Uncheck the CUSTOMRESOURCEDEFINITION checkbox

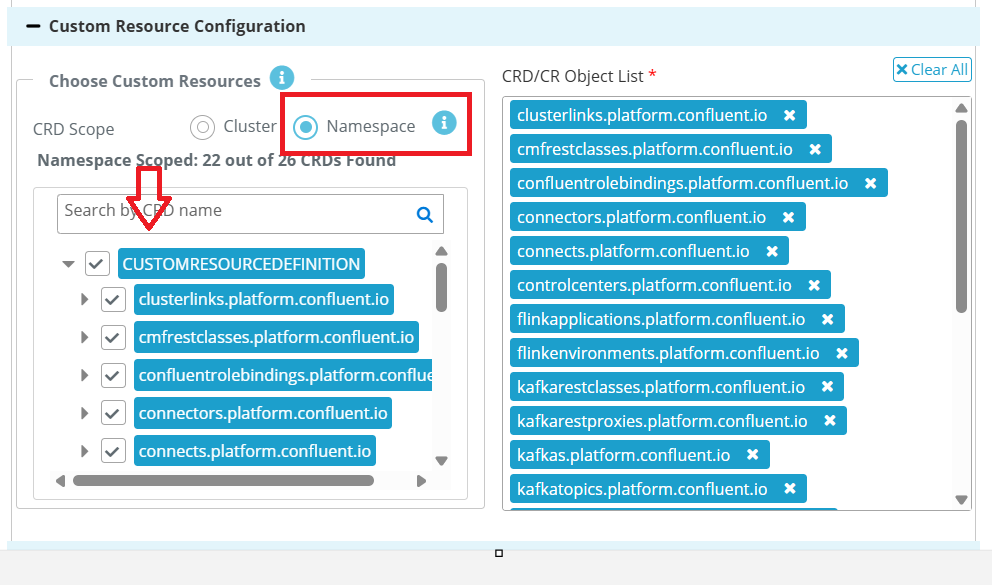[x=97, y=264]
